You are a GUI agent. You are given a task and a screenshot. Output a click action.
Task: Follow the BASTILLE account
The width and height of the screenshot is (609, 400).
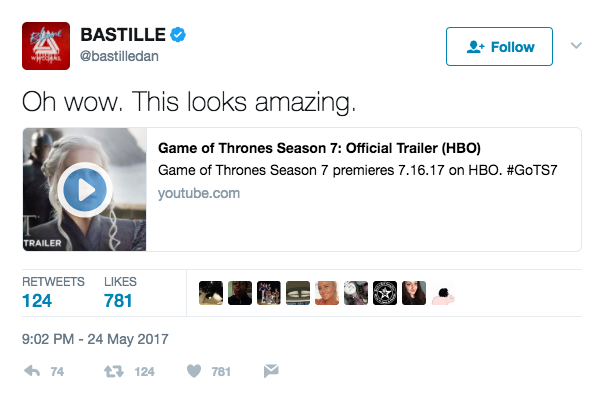point(499,47)
